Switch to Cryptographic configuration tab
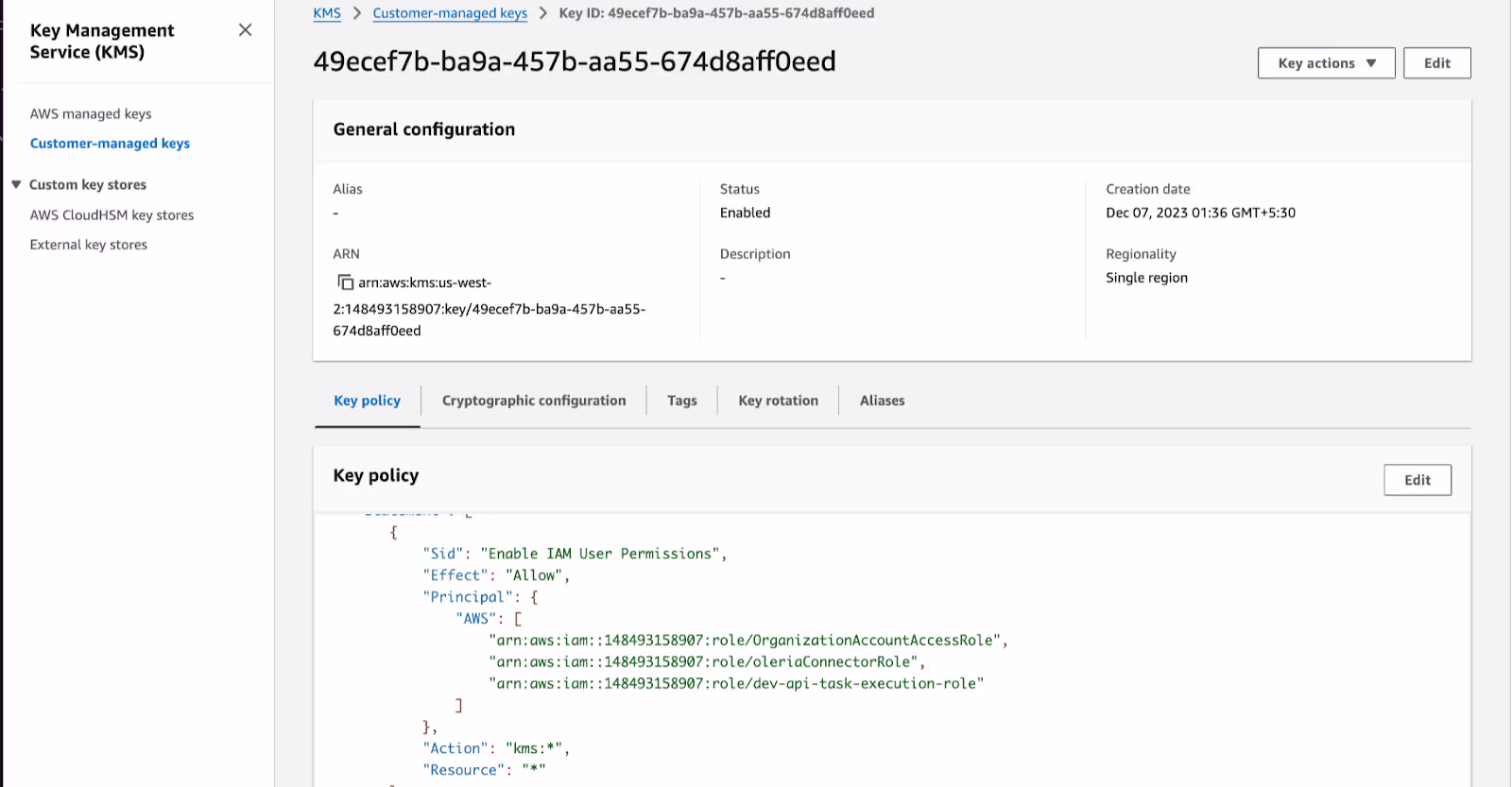Viewport: 1512px width, 787px height. pyautogui.click(x=534, y=401)
